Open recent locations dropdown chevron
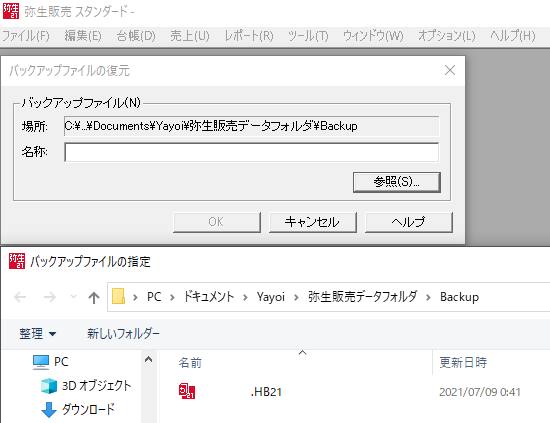The width and height of the screenshot is (550, 423). [x=74, y=297]
